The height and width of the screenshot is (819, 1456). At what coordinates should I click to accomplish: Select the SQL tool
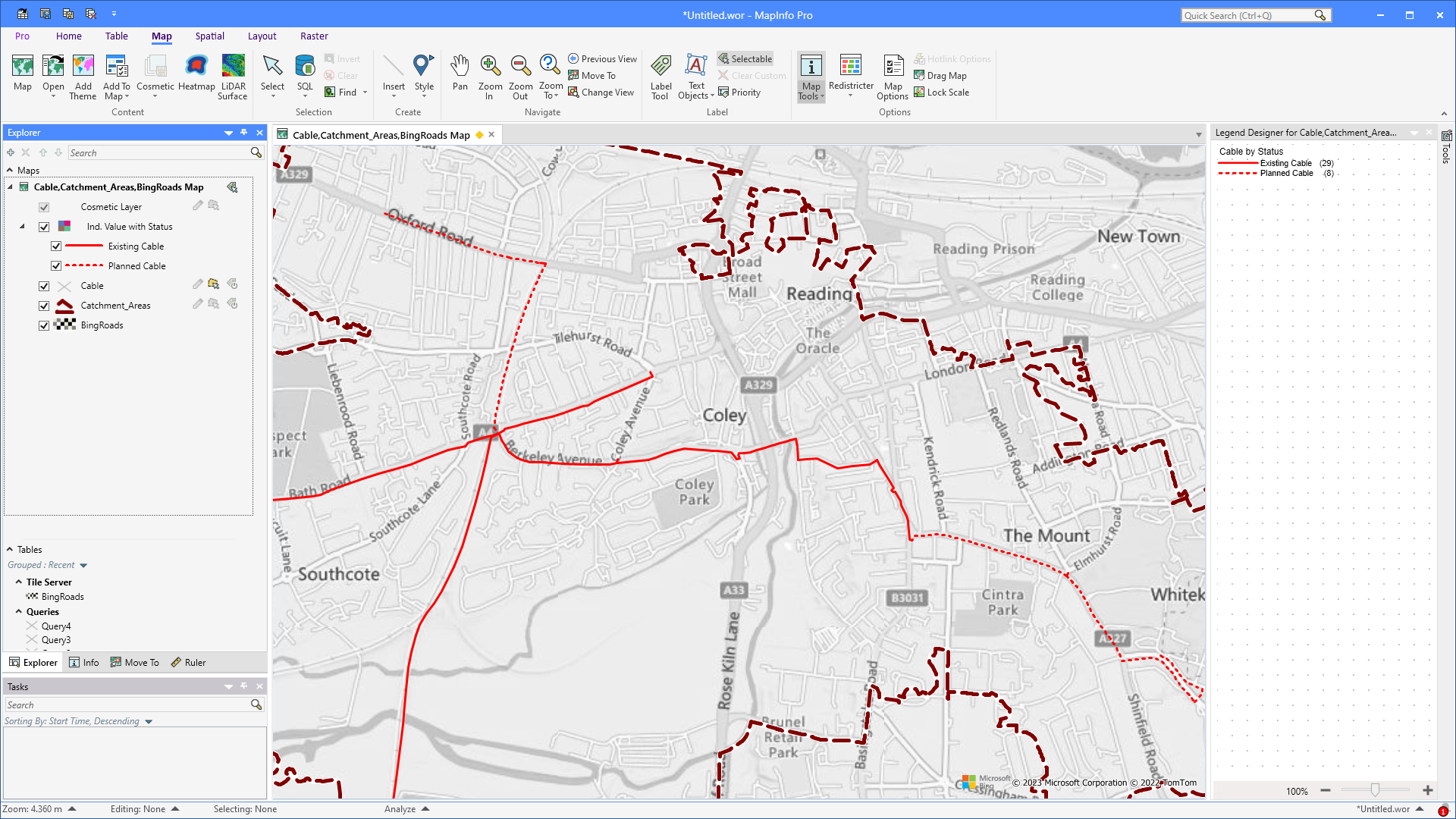[x=305, y=76]
